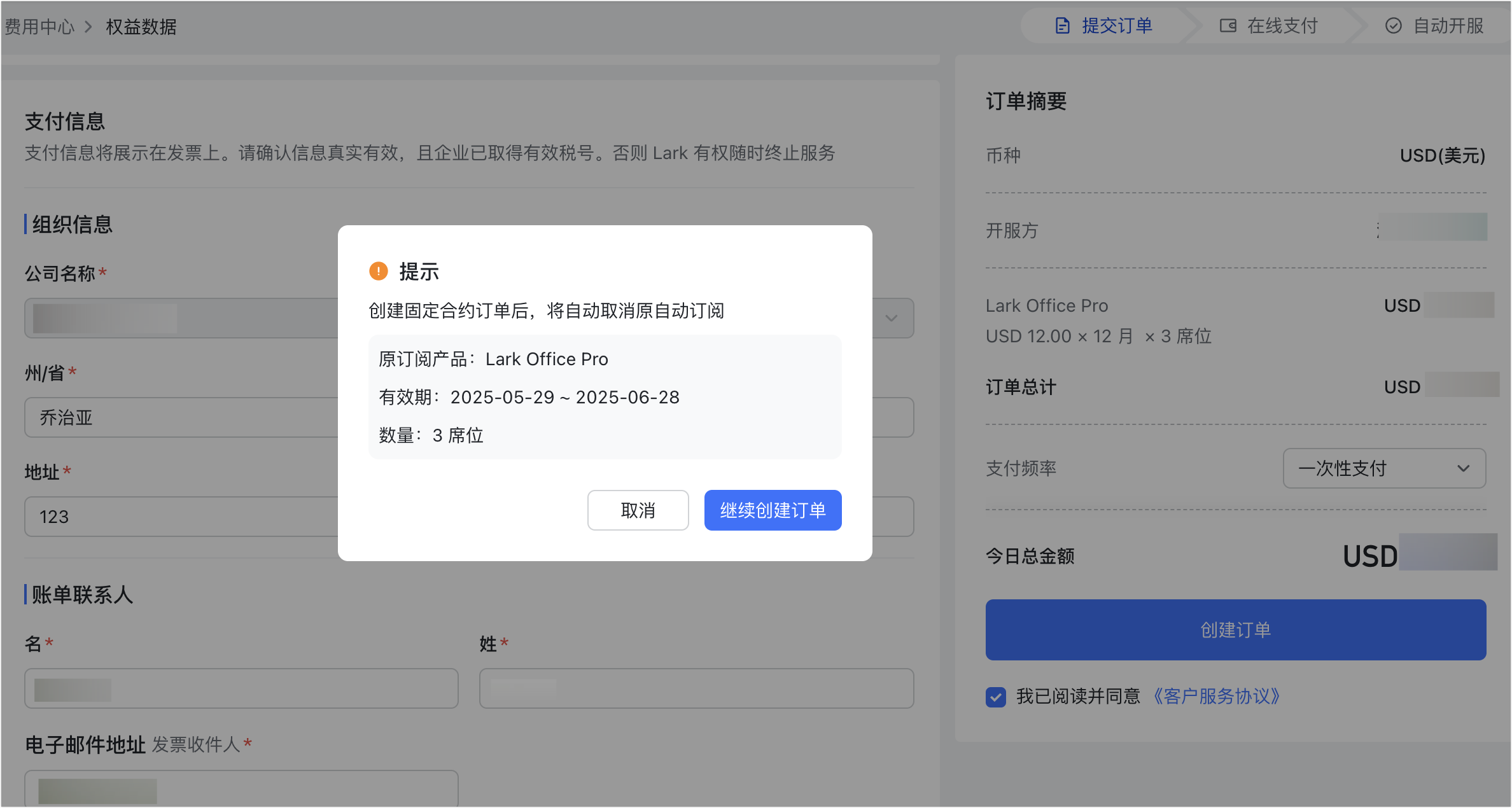This screenshot has height=808, width=1512.
Task: Click the dialog text 原订阅产品：Lark Office Pro
Action: pyautogui.click(x=493, y=359)
